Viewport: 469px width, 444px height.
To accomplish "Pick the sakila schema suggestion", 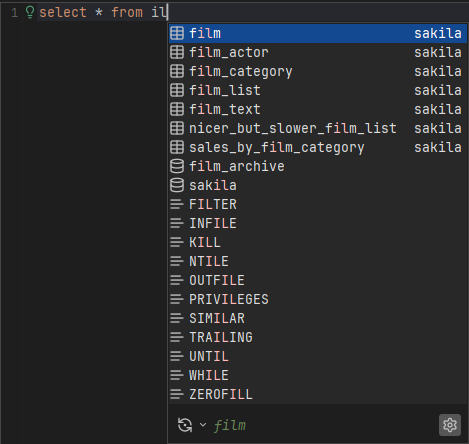I will click(318, 185).
